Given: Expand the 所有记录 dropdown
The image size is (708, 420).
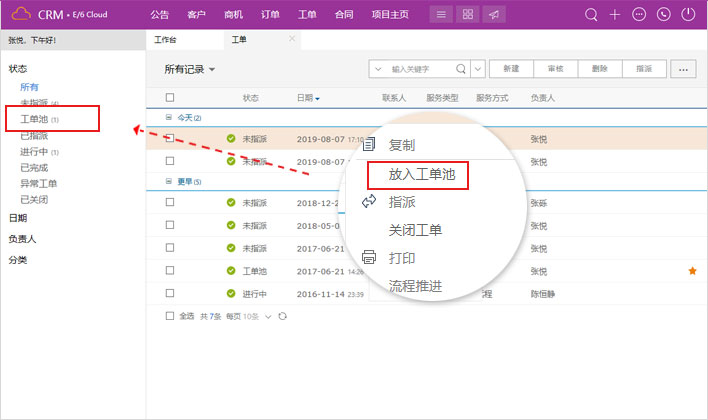Looking at the screenshot, I should (x=190, y=69).
